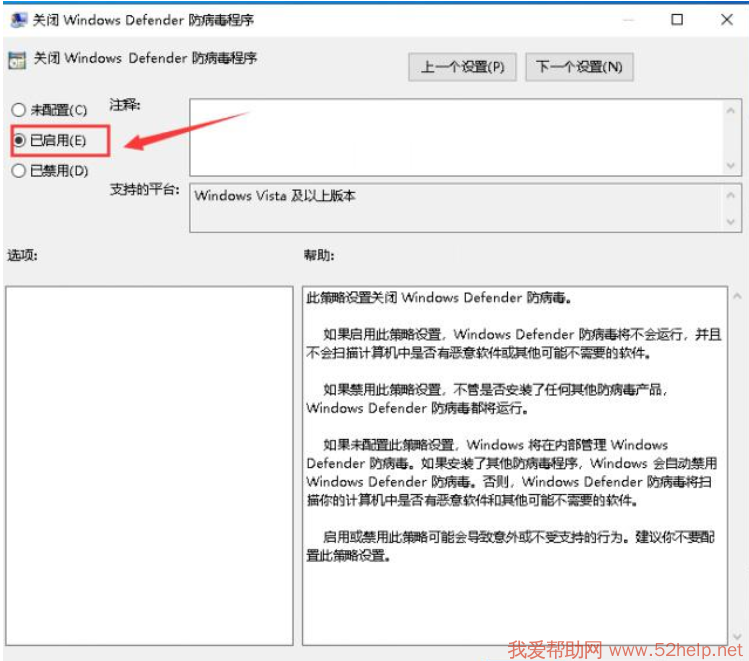Click the 关闭 Windows Defender title bar text
The image size is (749, 661).
click(x=143, y=19)
